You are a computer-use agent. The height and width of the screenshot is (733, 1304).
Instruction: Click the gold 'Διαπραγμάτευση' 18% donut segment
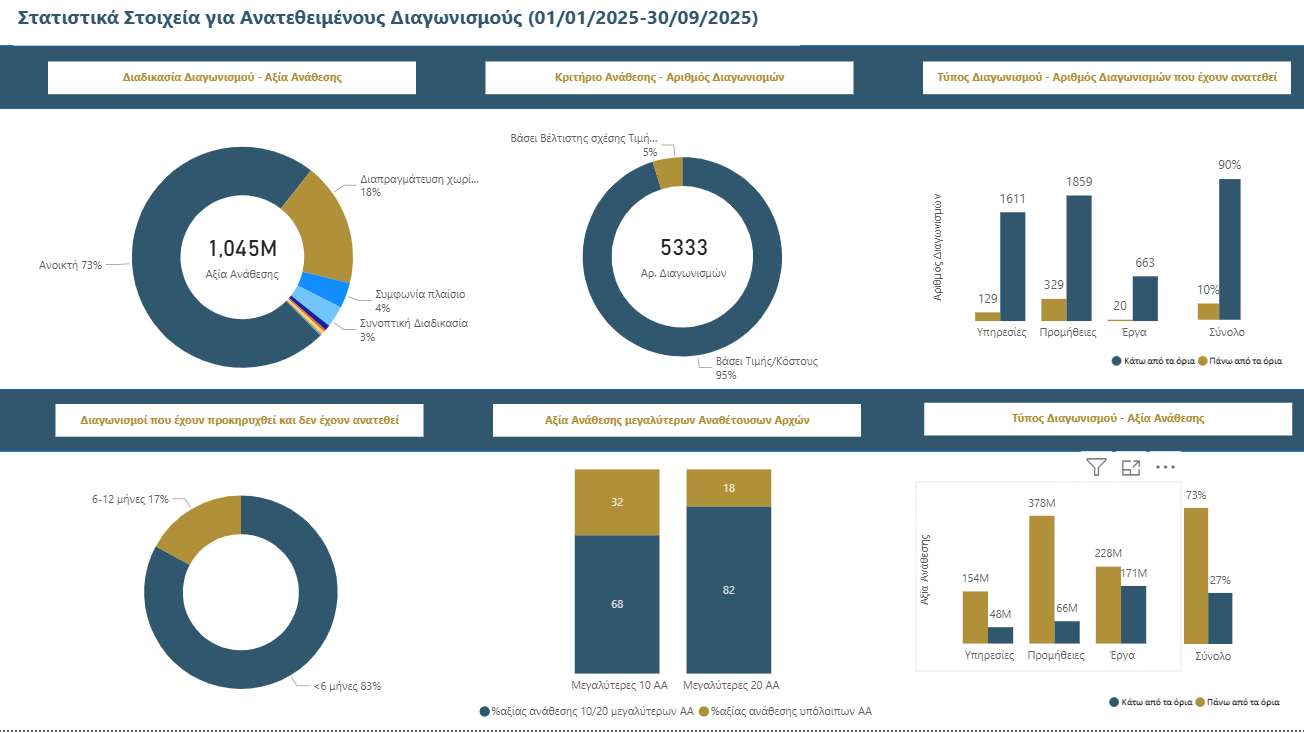[320, 225]
